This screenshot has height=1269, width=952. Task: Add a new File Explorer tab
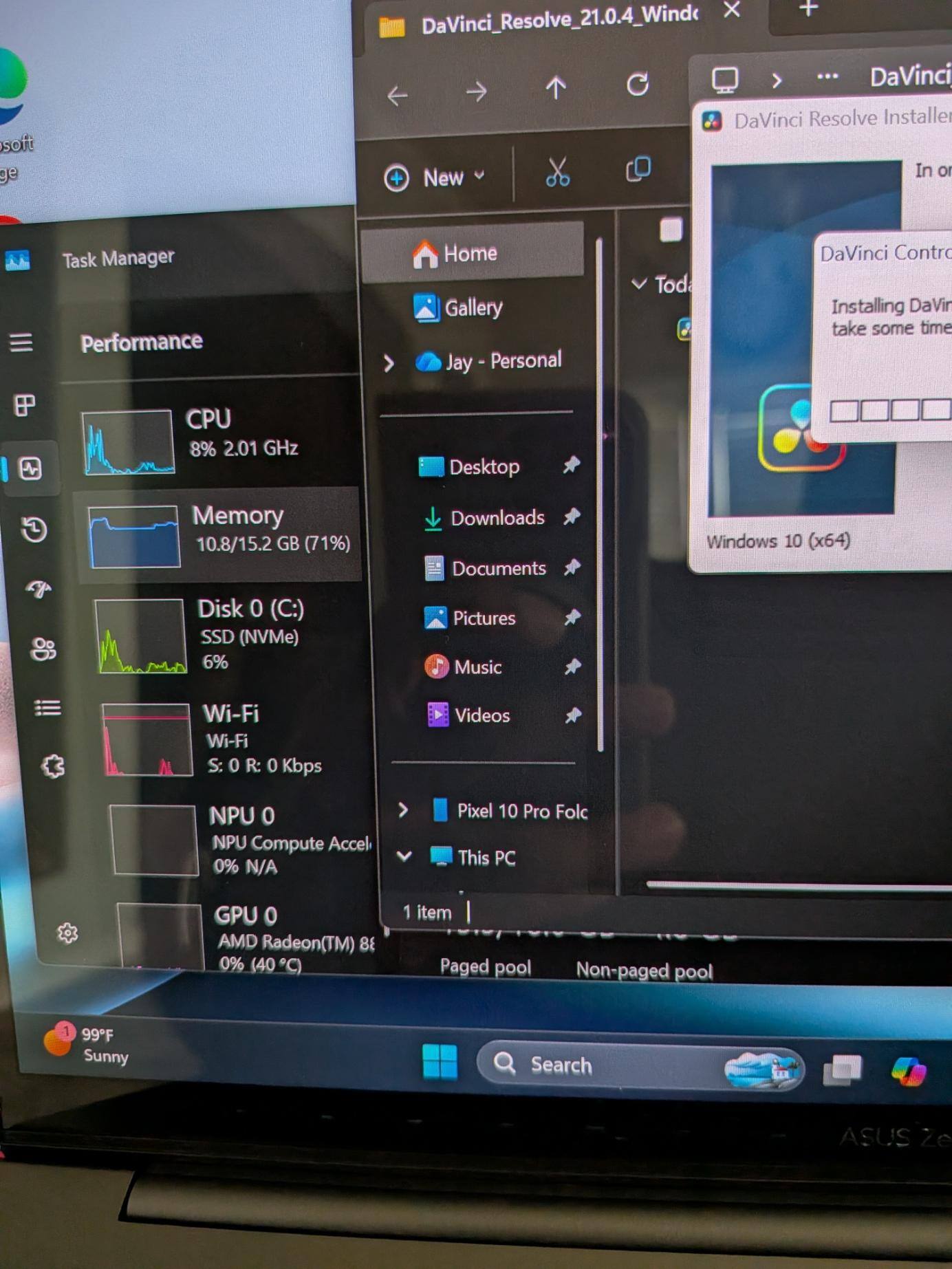[x=809, y=8]
